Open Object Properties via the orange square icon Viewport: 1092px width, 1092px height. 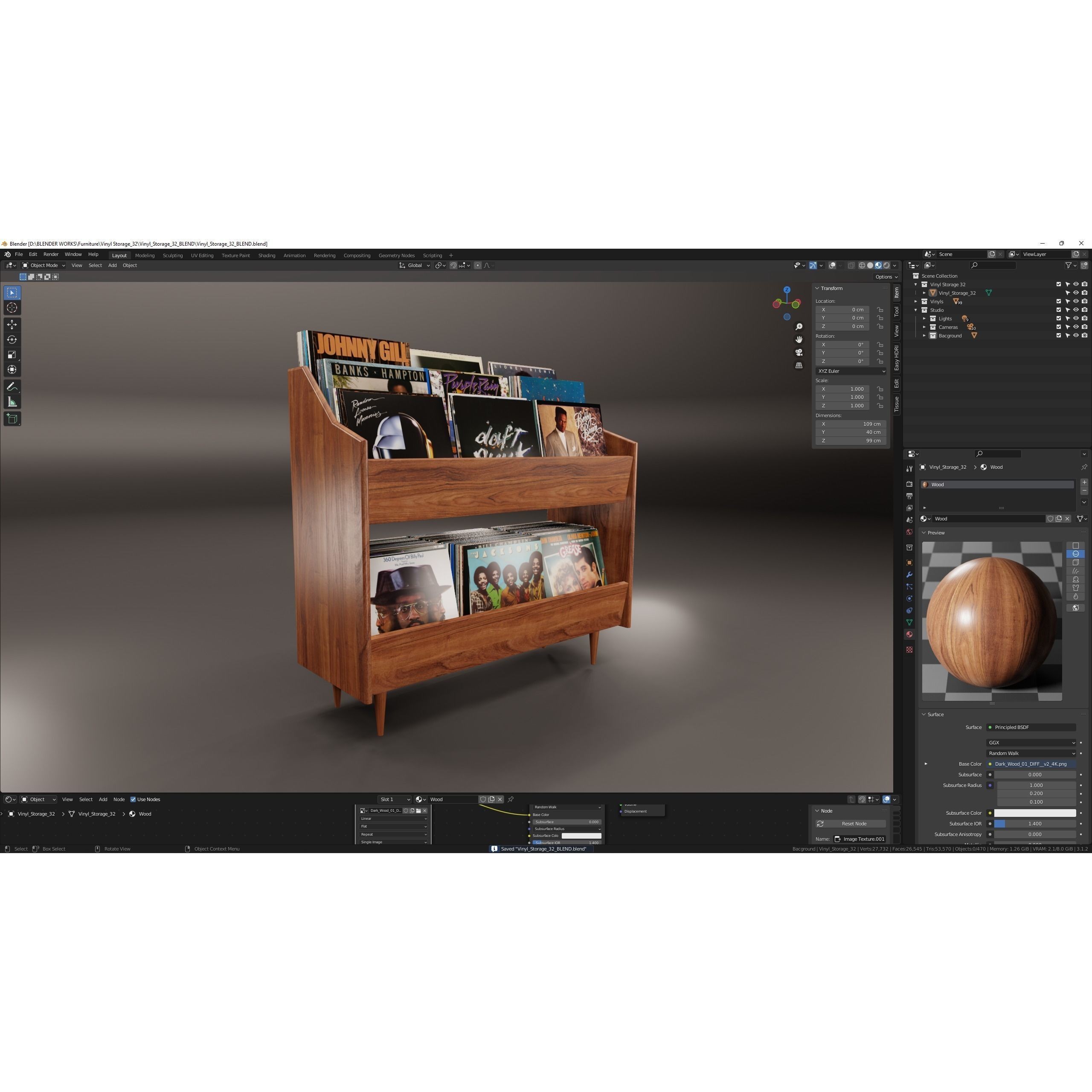pyautogui.click(x=909, y=562)
